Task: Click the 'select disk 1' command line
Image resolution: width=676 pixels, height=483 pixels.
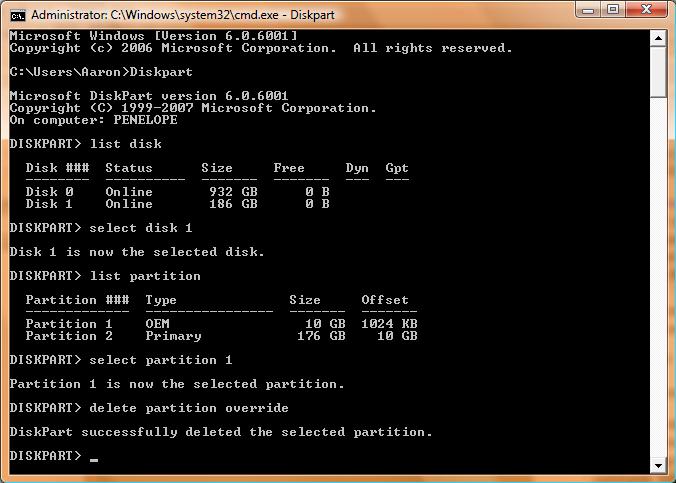Action: pos(101,228)
